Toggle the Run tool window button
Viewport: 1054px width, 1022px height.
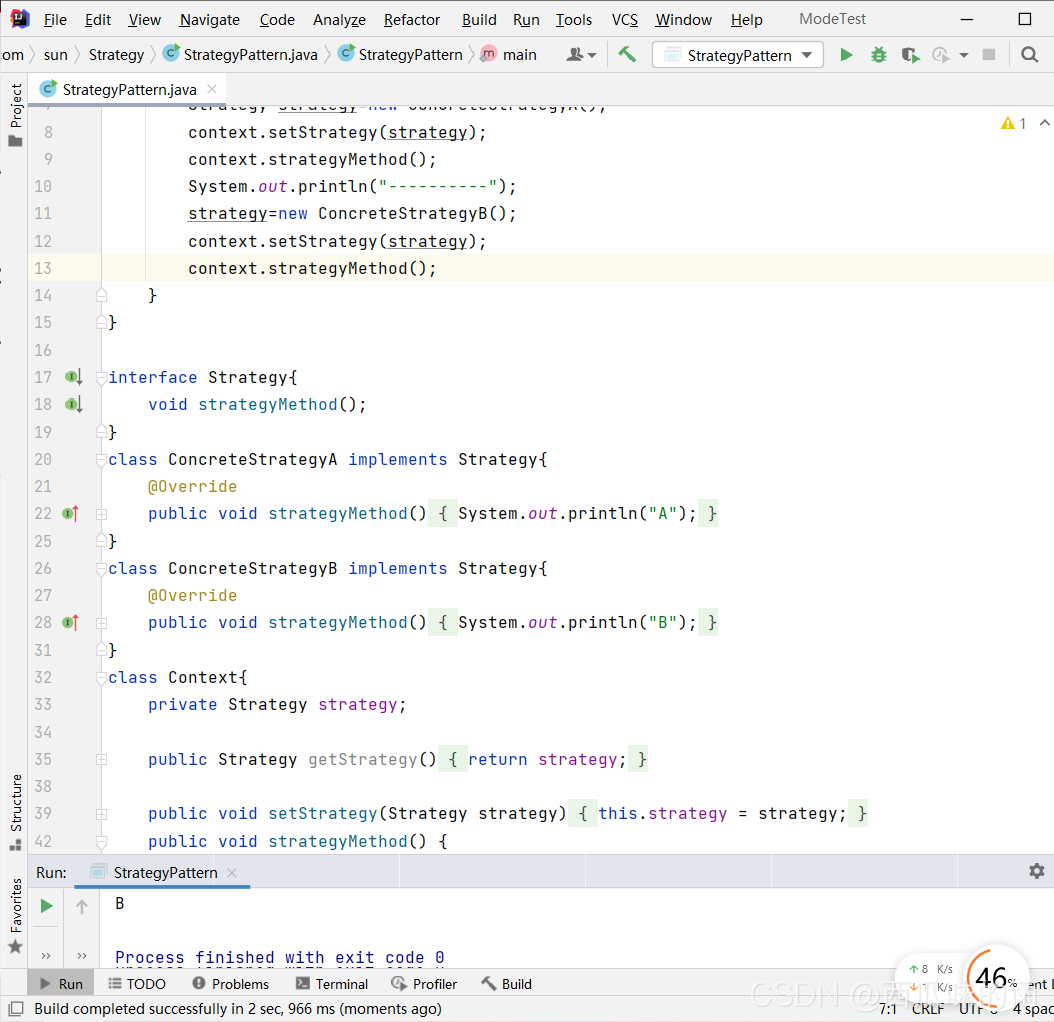coord(61,984)
